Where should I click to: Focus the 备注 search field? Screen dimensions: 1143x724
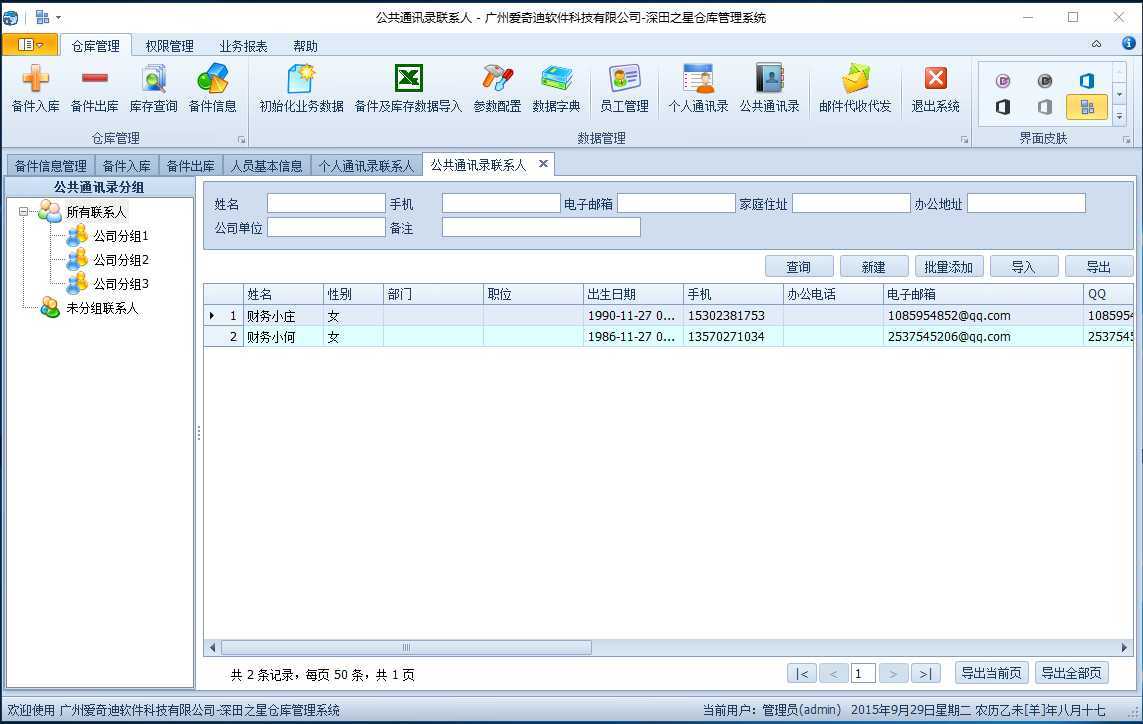pos(541,227)
